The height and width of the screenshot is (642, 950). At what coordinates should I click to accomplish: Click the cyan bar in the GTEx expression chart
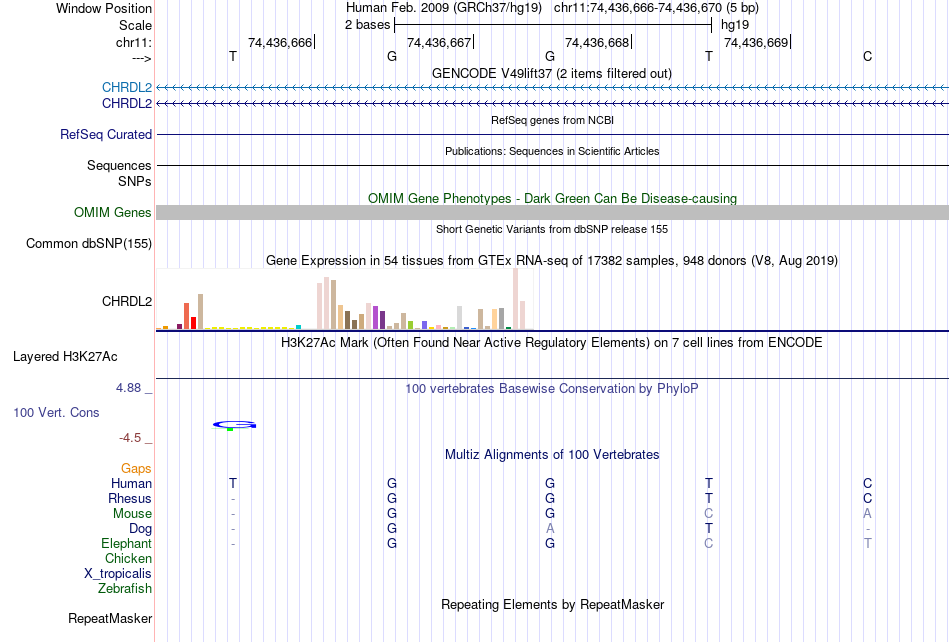tap(298, 327)
